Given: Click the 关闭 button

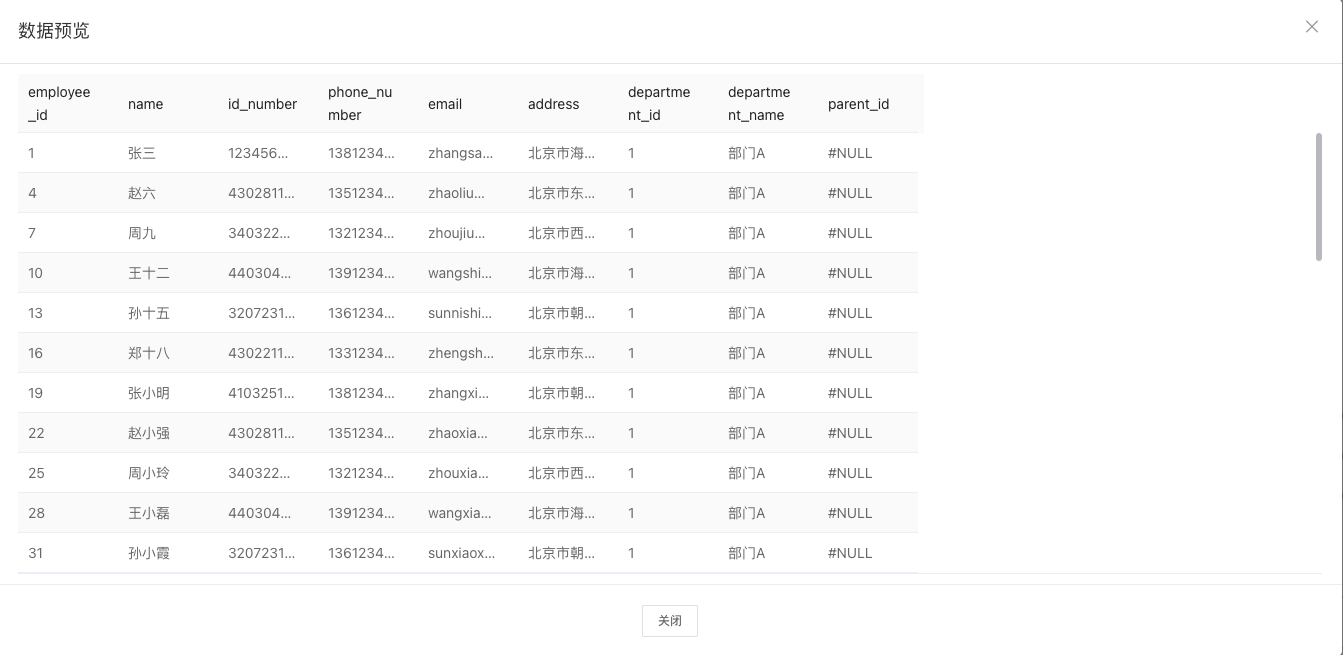Looking at the screenshot, I should coord(670,621).
